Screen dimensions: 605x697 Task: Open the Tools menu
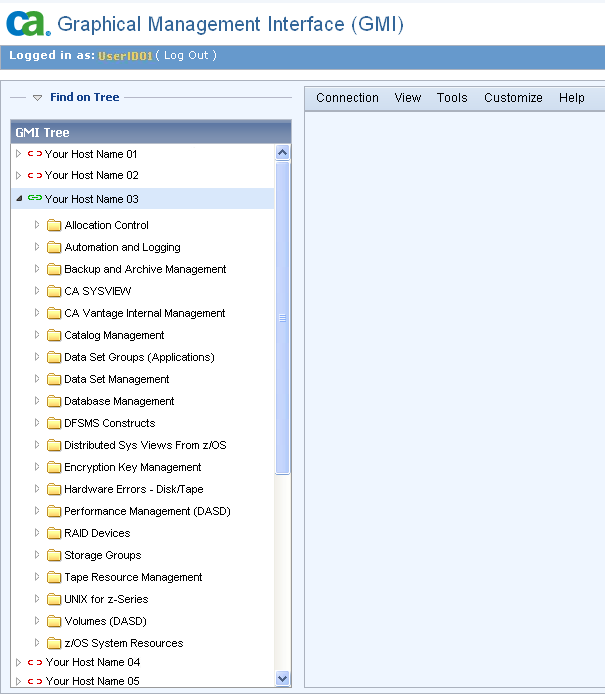click(x=452, y=98)
